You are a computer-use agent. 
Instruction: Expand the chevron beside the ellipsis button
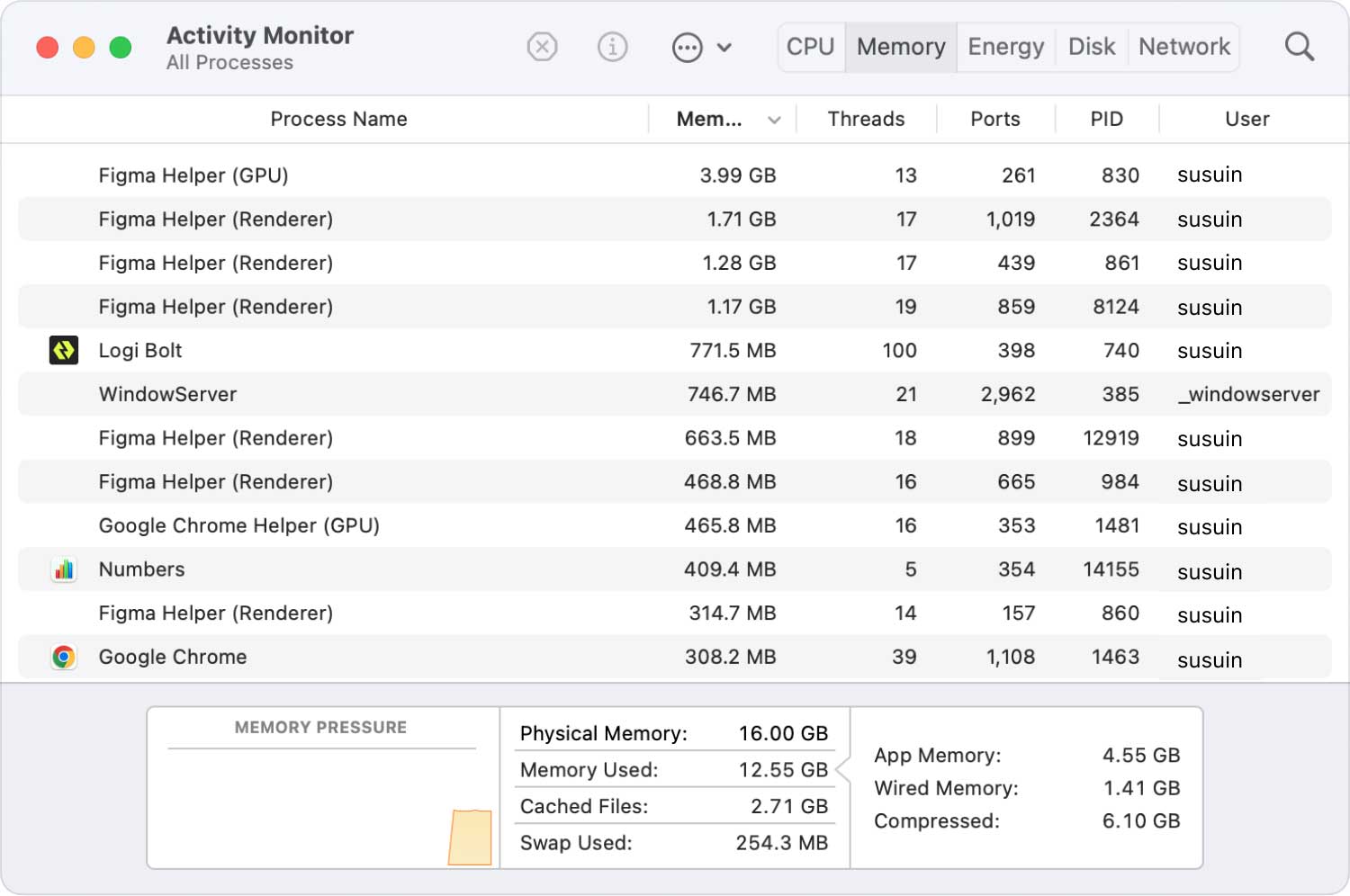click(724, 47)
